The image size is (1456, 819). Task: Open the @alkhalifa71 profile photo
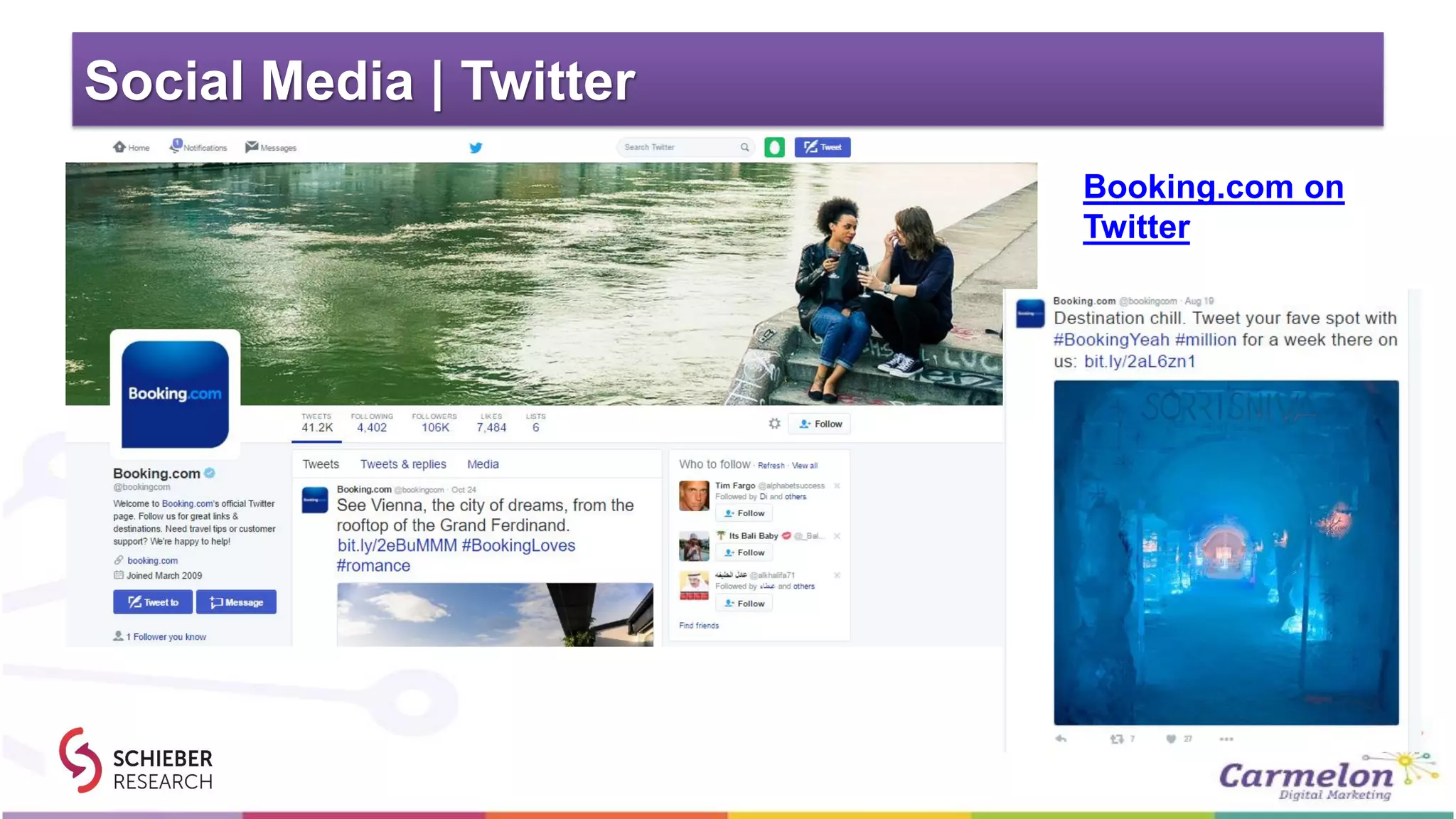[694, 585]
